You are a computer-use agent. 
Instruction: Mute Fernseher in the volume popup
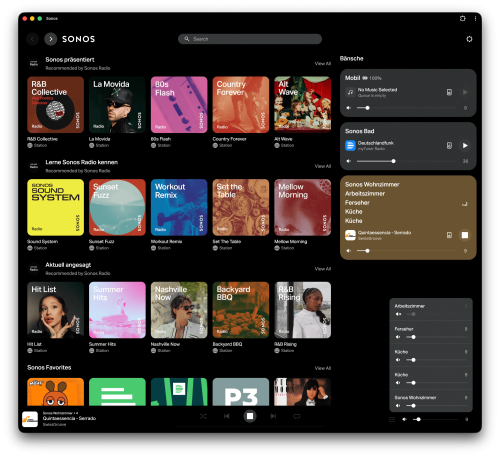[398, 337]
